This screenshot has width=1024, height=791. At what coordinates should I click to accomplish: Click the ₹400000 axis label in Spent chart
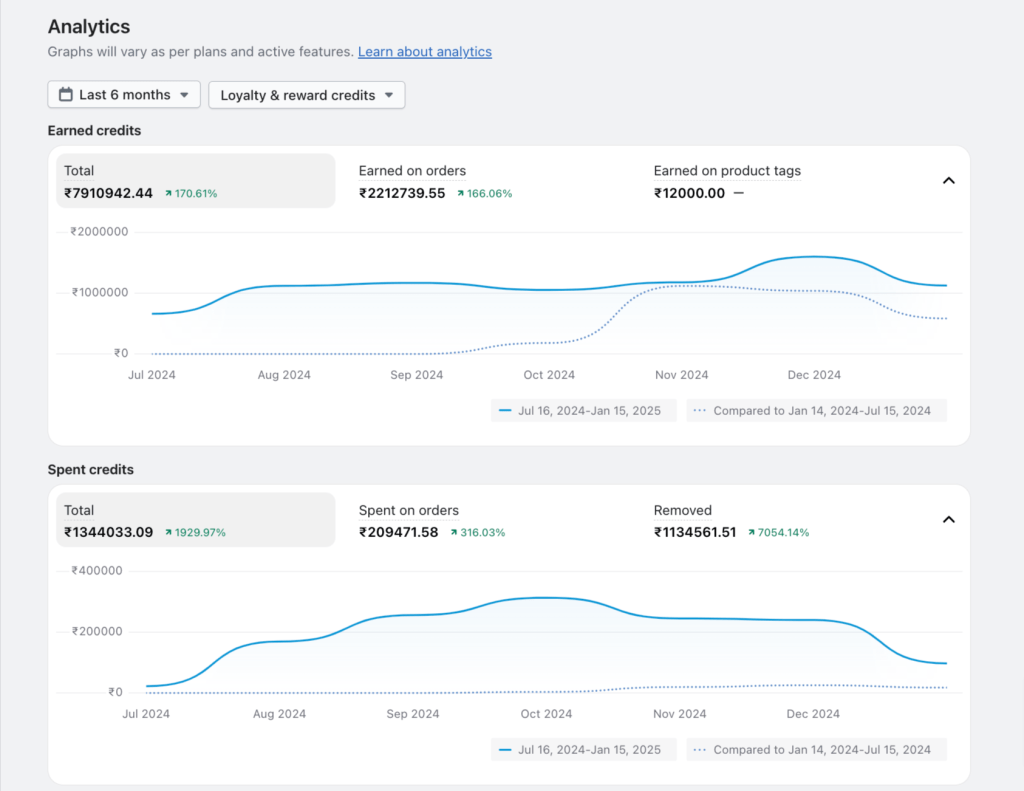pos(97,571)
